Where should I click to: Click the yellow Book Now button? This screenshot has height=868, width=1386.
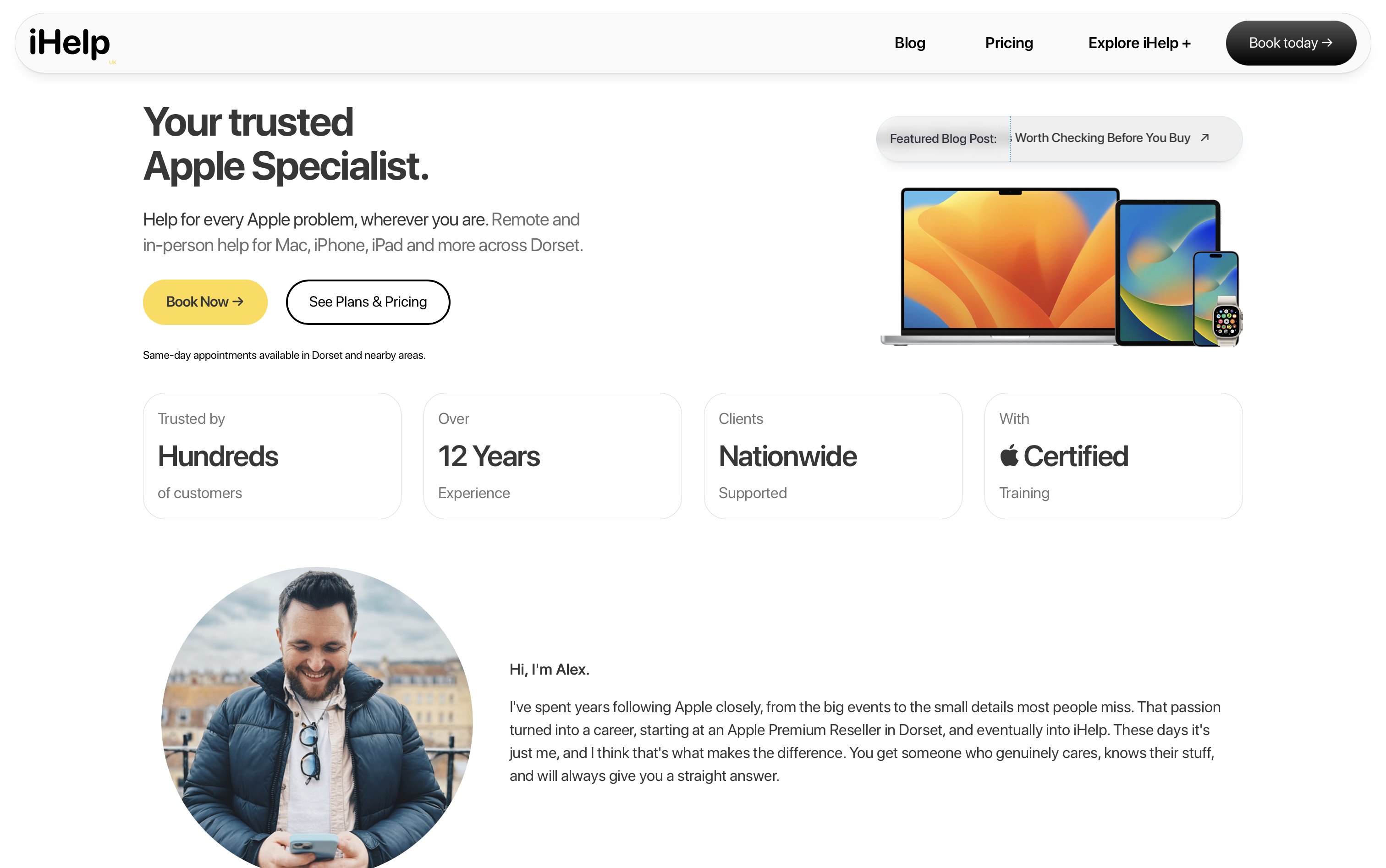(205, 302)
